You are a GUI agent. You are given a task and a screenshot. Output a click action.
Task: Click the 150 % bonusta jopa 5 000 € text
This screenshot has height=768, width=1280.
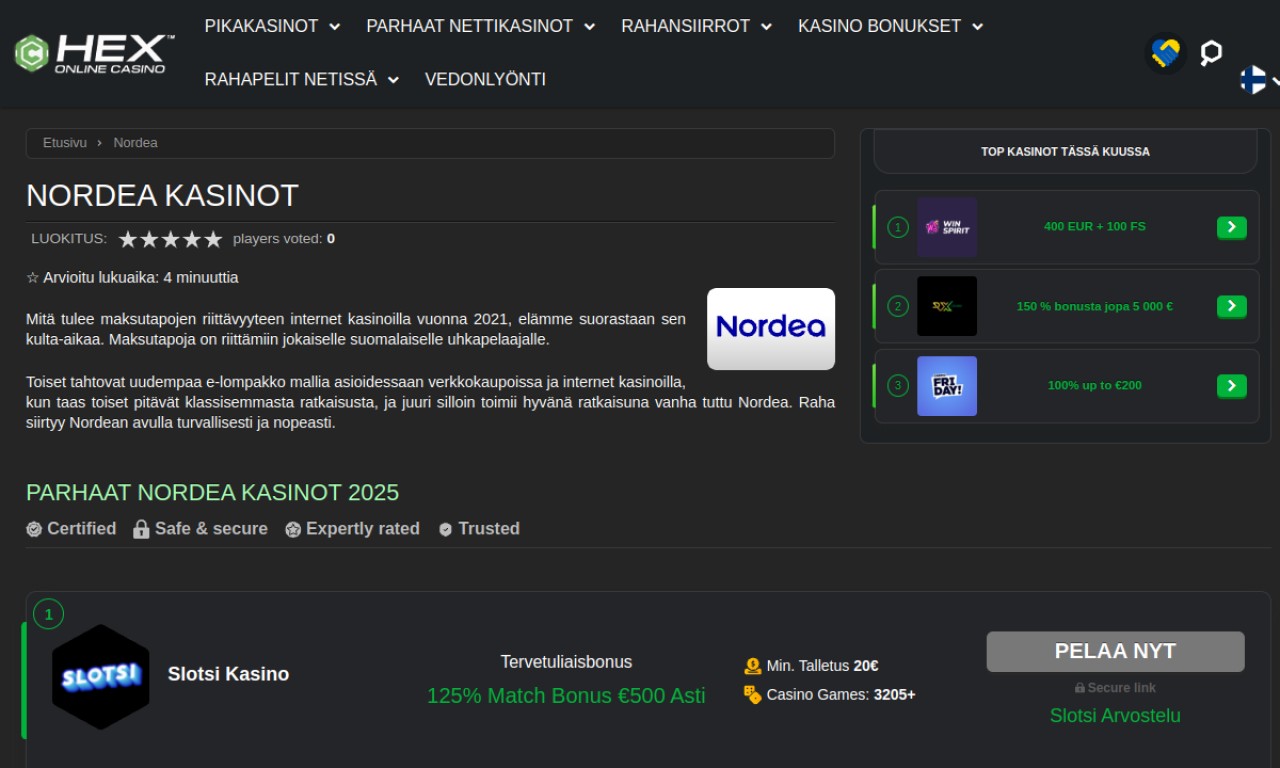pos(1095,307)
